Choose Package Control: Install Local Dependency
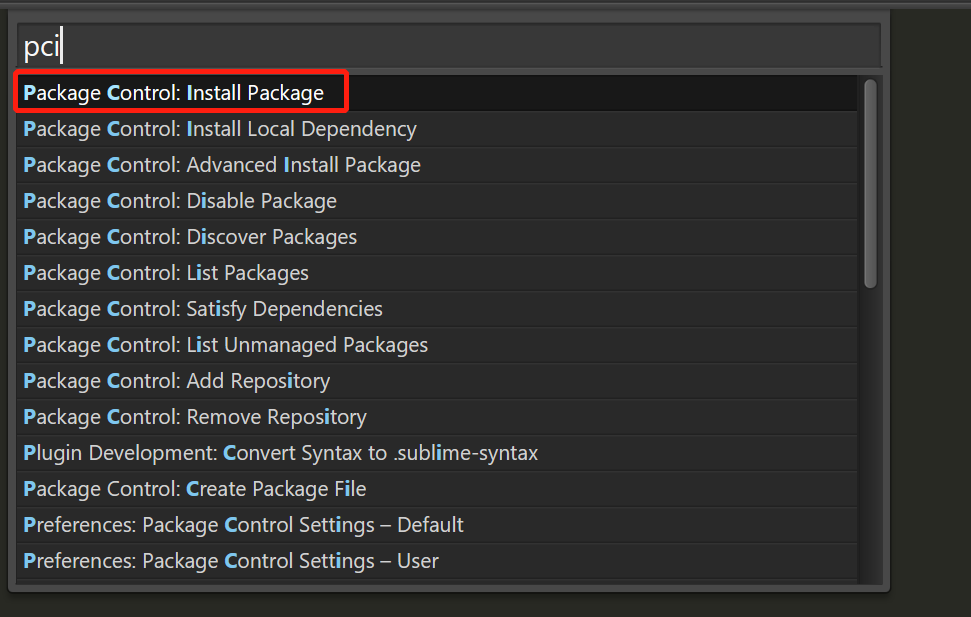This screenshot has width=971, height=617. (437, 129)
